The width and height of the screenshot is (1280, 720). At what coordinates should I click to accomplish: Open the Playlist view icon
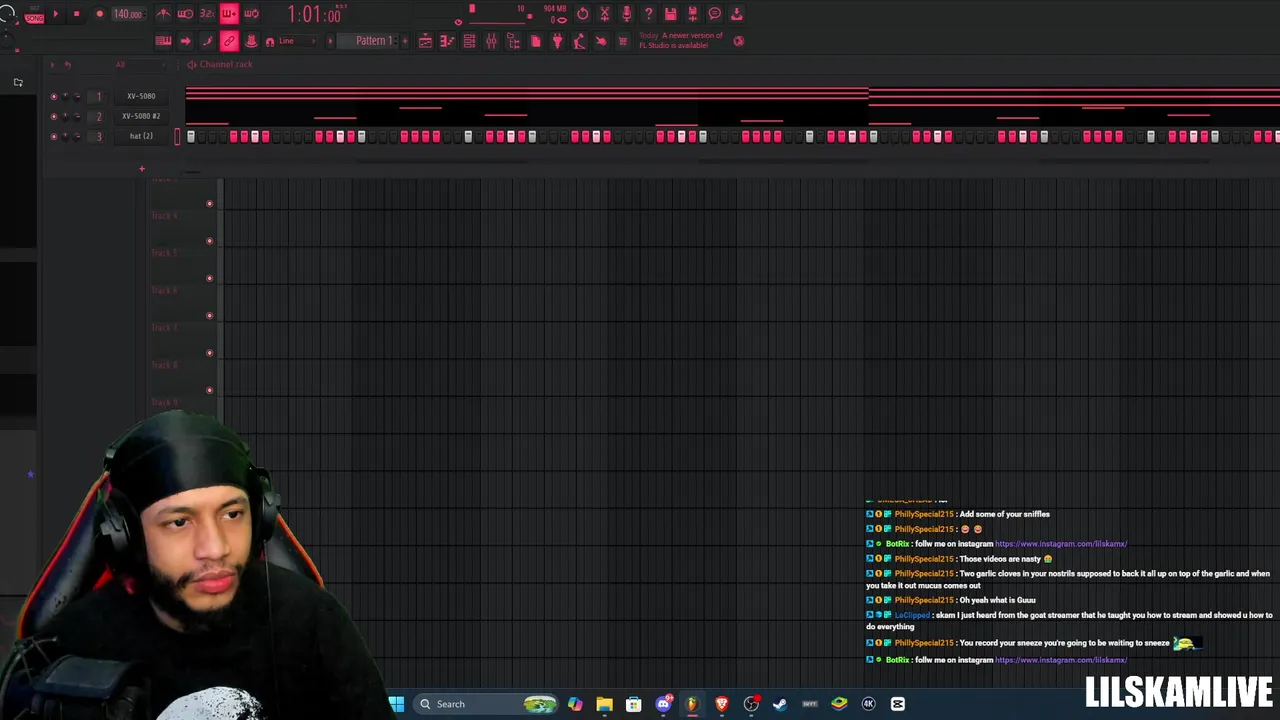coord(425,41)
